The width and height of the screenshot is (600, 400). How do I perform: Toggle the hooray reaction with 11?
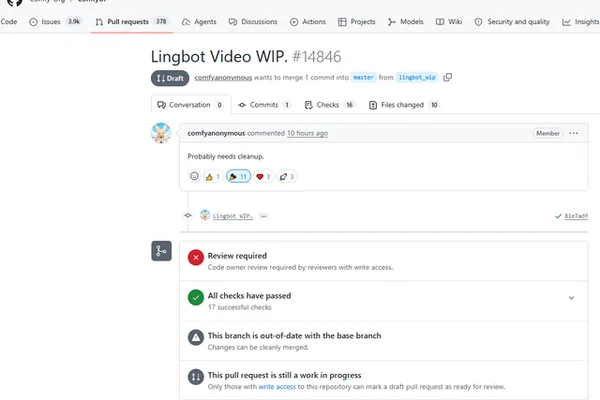coord(238,176)
